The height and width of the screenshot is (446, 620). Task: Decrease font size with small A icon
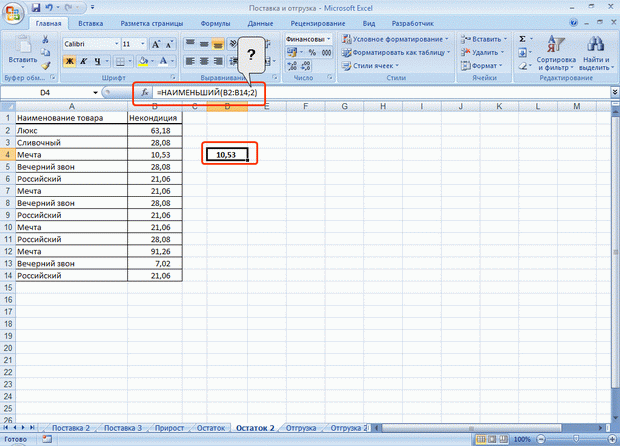[x=170, y=44]
